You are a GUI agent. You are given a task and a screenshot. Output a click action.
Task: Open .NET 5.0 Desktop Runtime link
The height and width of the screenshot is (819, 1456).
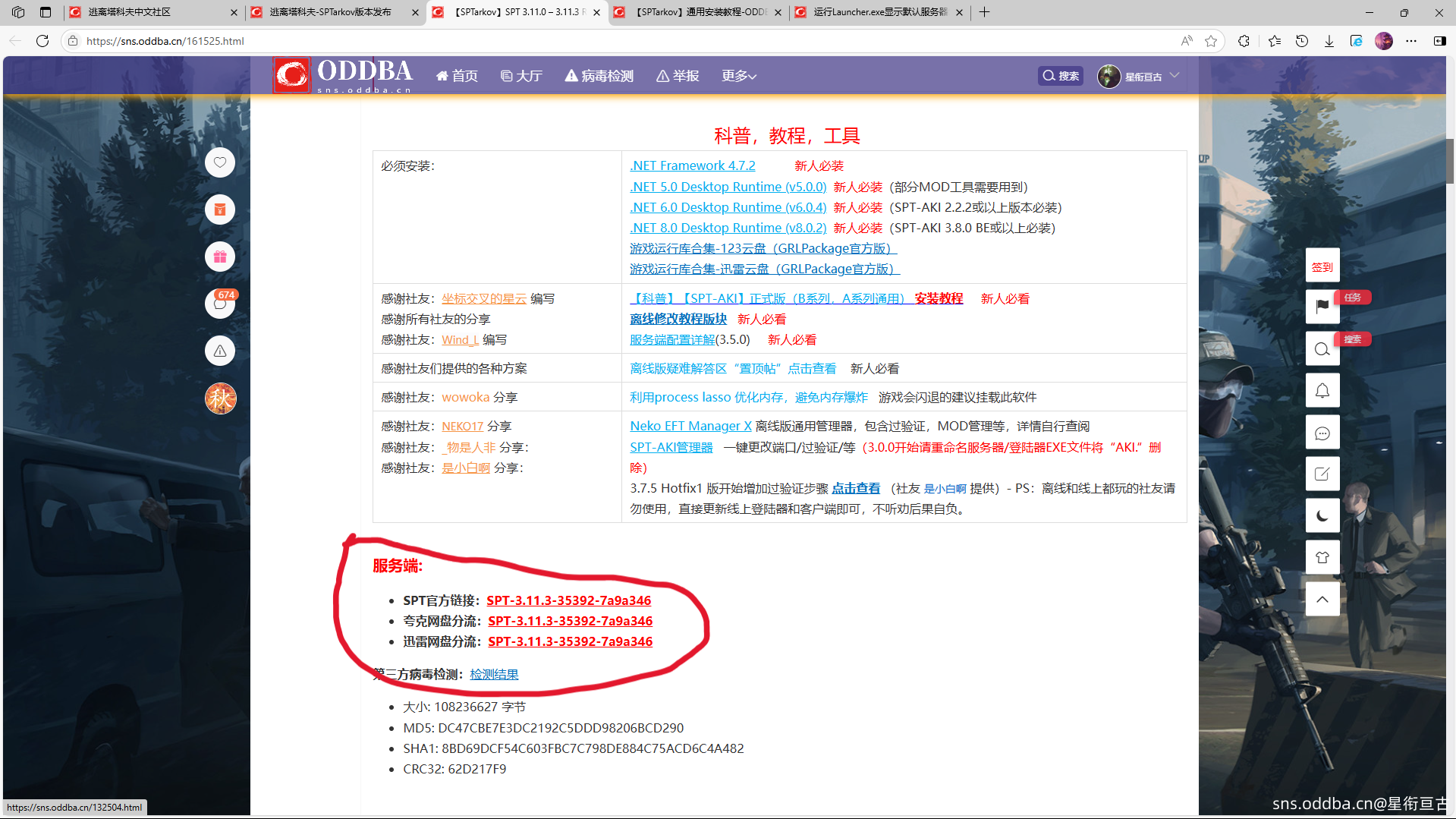point(728,187)
